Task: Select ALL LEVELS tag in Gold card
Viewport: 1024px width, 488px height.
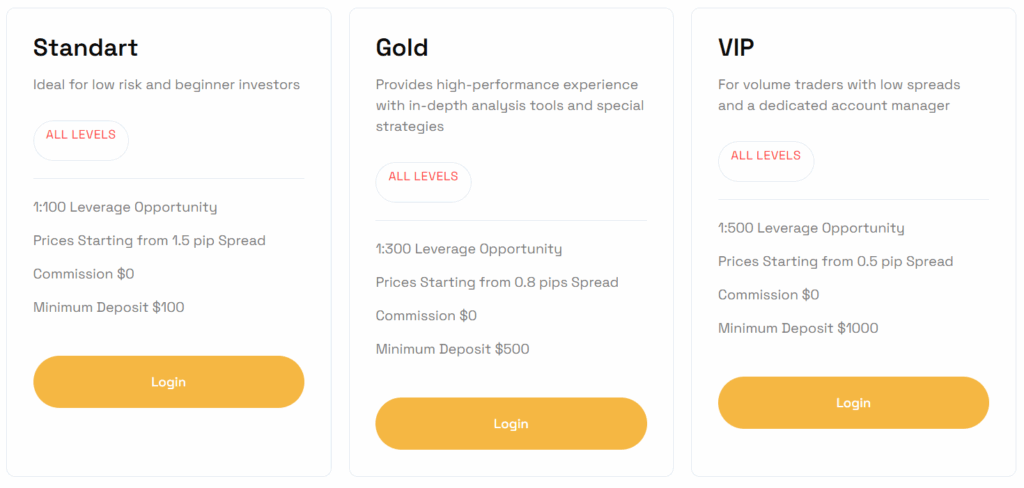Action: coord(423,178)
